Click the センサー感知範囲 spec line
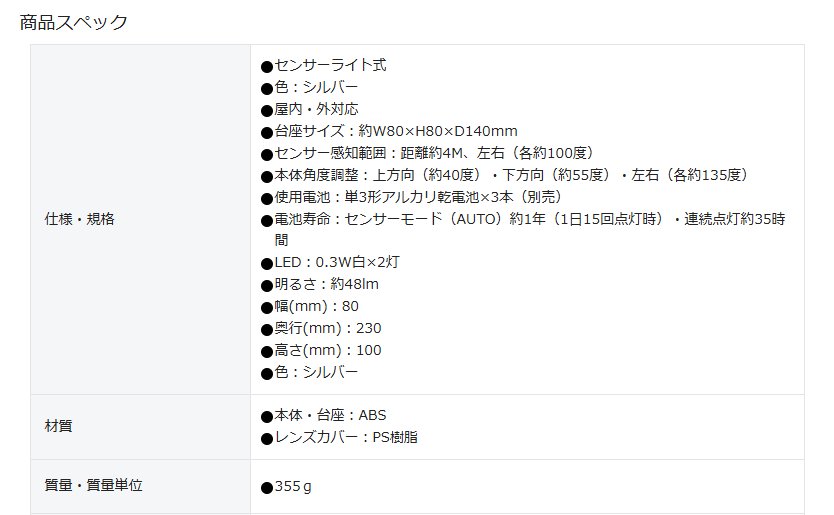 (427, 153)
